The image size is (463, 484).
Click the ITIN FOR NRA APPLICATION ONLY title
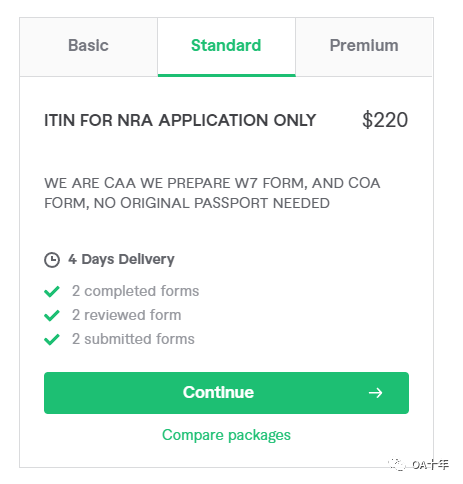180,120
